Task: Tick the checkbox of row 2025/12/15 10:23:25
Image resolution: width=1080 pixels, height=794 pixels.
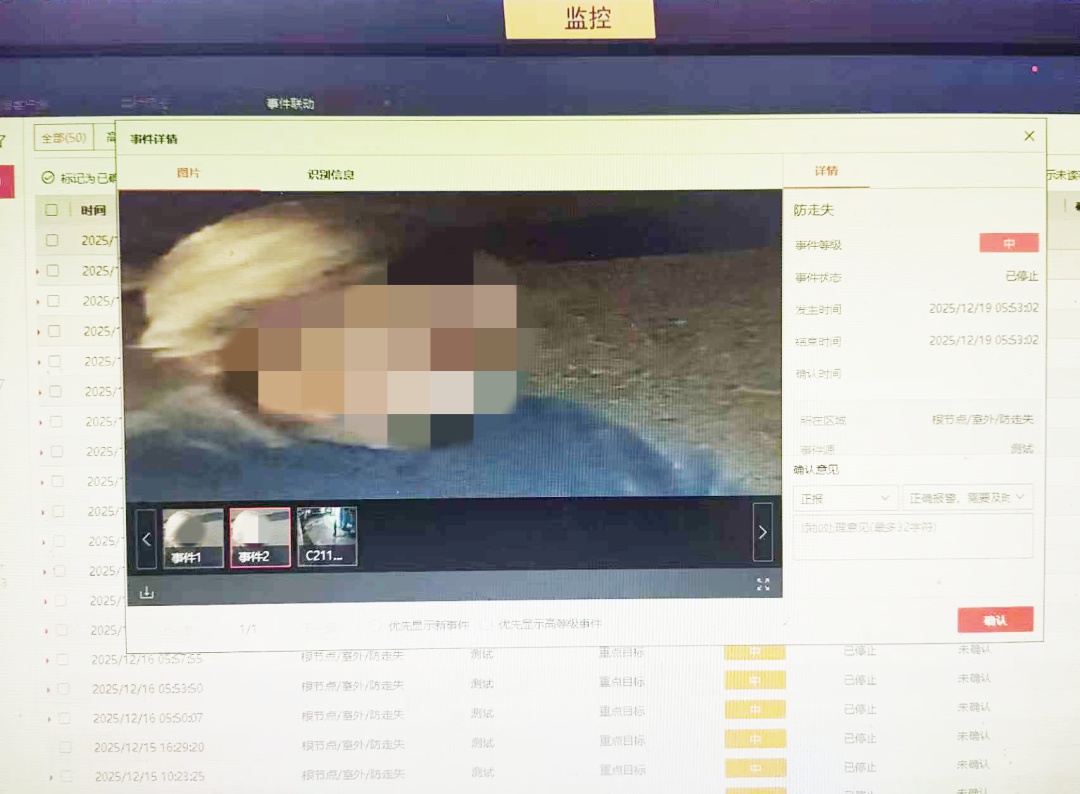Action: click(66, 776)
